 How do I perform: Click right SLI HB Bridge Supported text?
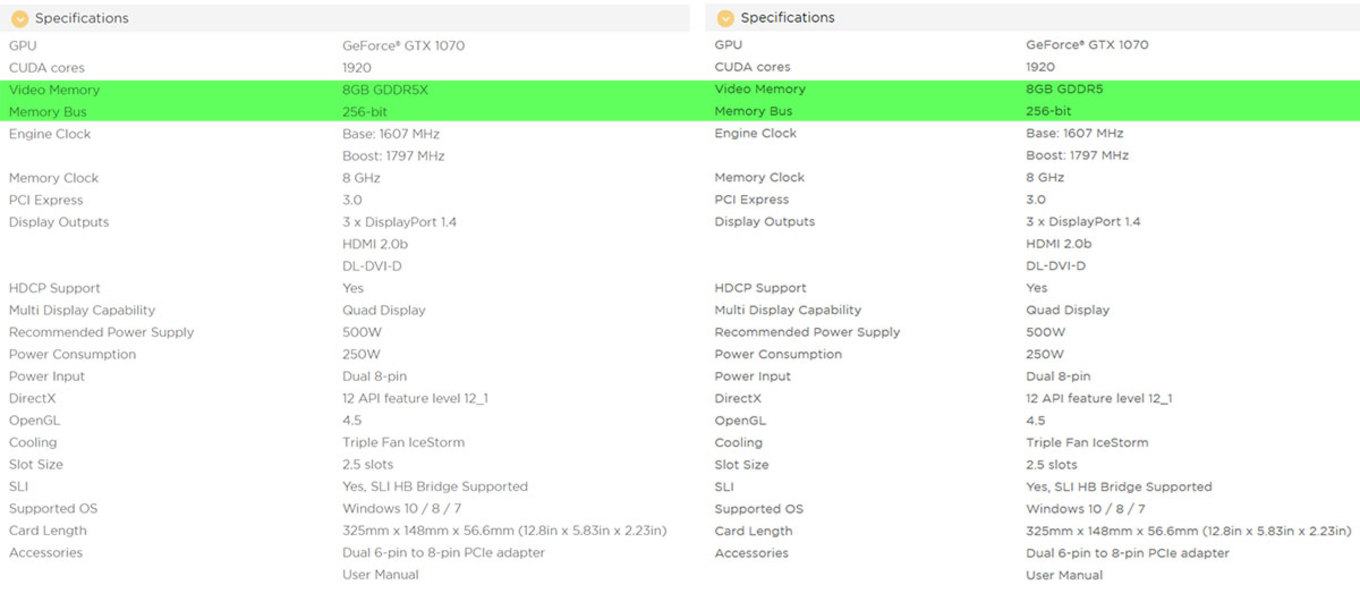click(1133, 487)
